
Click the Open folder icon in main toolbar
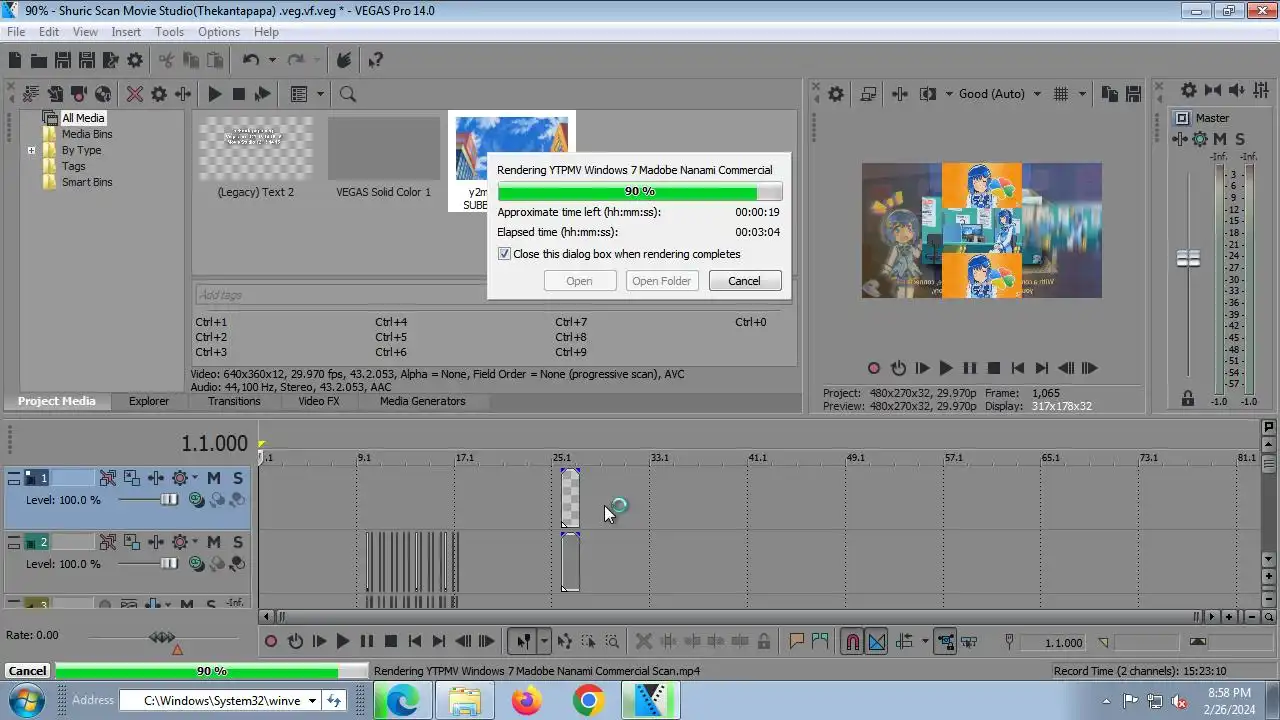38,60
